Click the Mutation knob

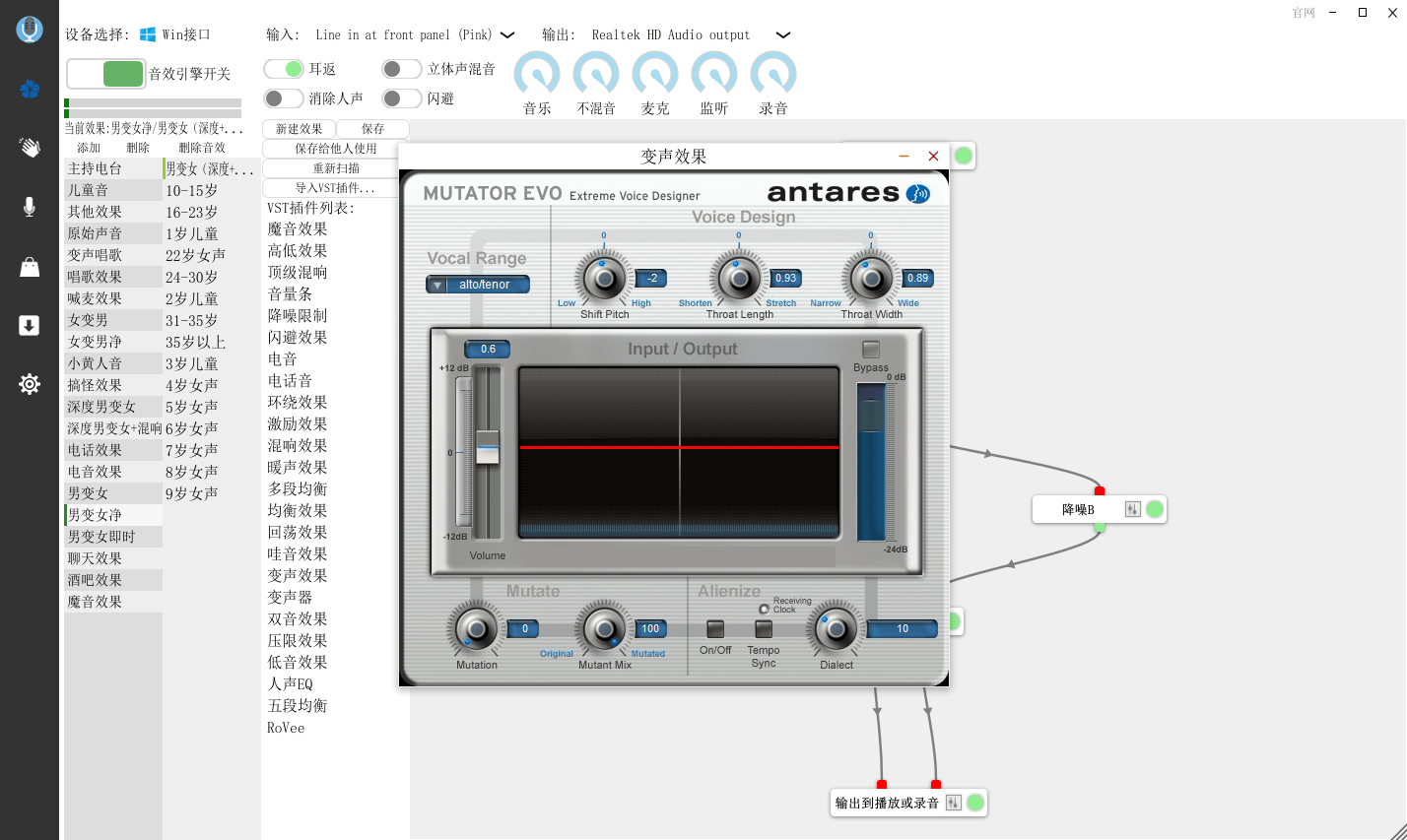click(476, 628)
